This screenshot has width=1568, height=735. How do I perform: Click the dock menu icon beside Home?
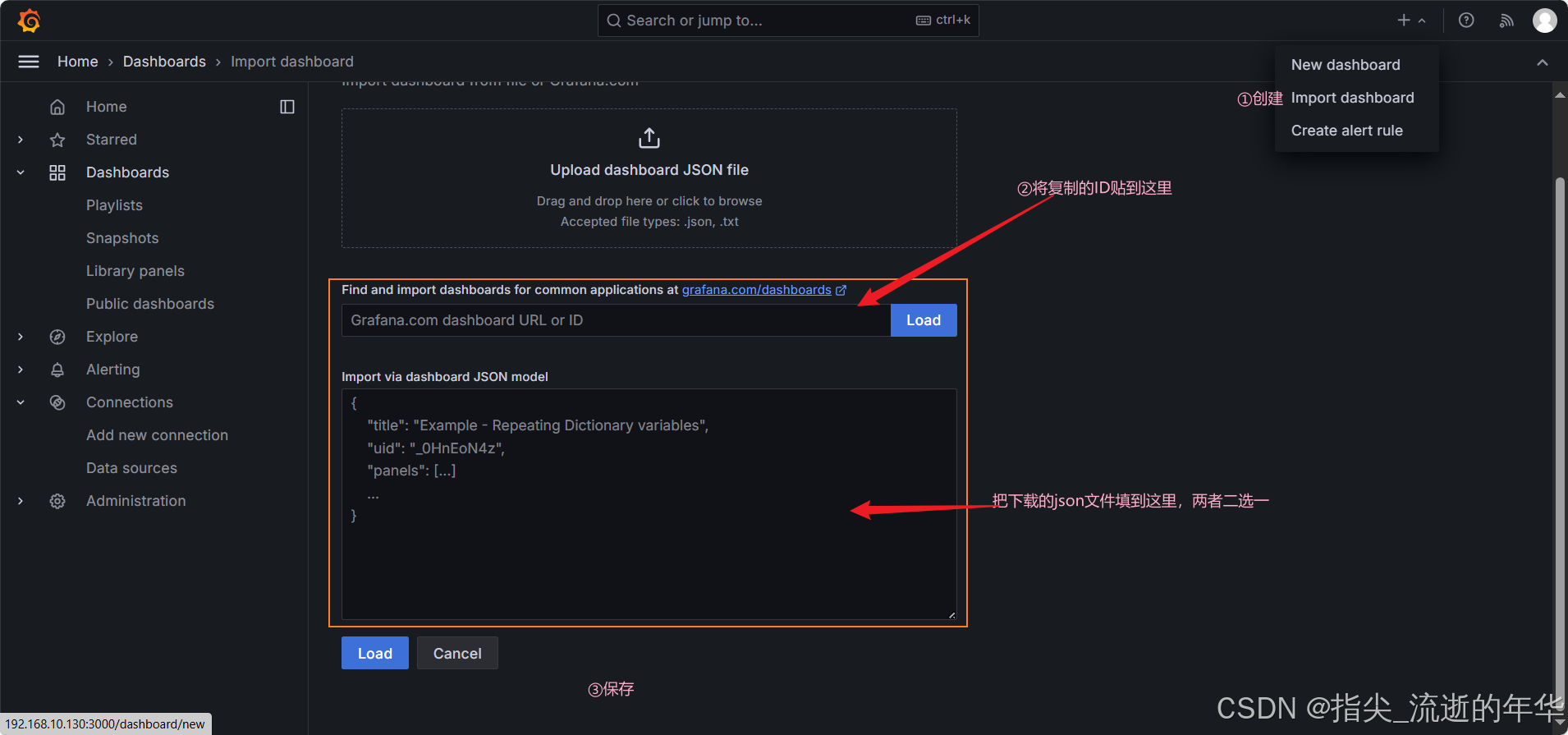[287, 107]
